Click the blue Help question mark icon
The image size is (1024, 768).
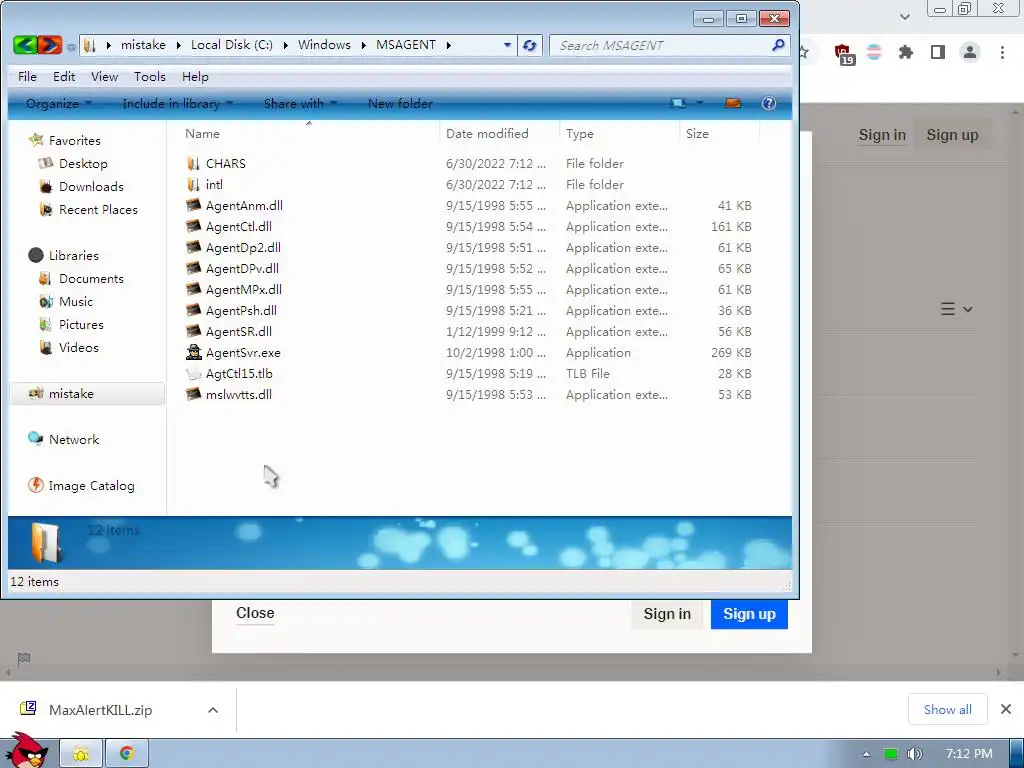769,103
